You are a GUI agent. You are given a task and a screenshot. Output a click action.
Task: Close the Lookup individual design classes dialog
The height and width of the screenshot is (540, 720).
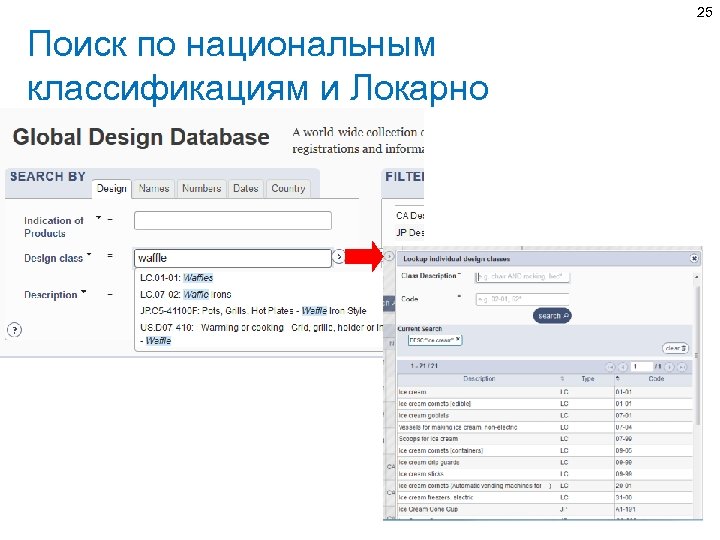pyautogui.click(x=694, y=259)
